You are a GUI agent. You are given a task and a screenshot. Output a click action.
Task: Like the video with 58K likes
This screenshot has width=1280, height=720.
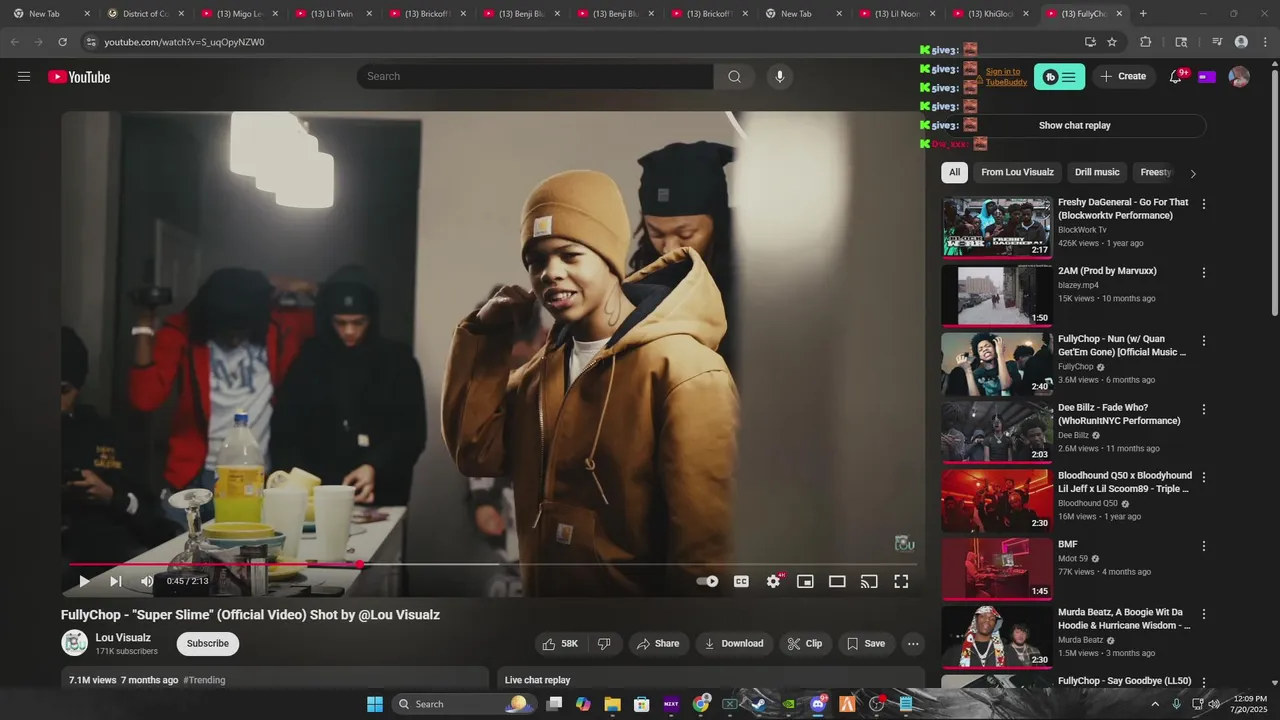point(560,644)
